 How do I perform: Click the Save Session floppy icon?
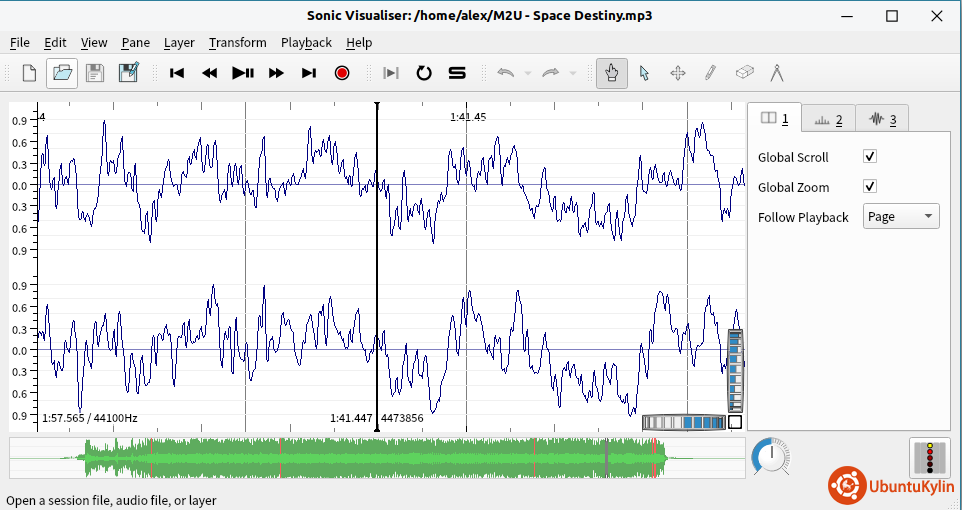(x=95, y=73)
